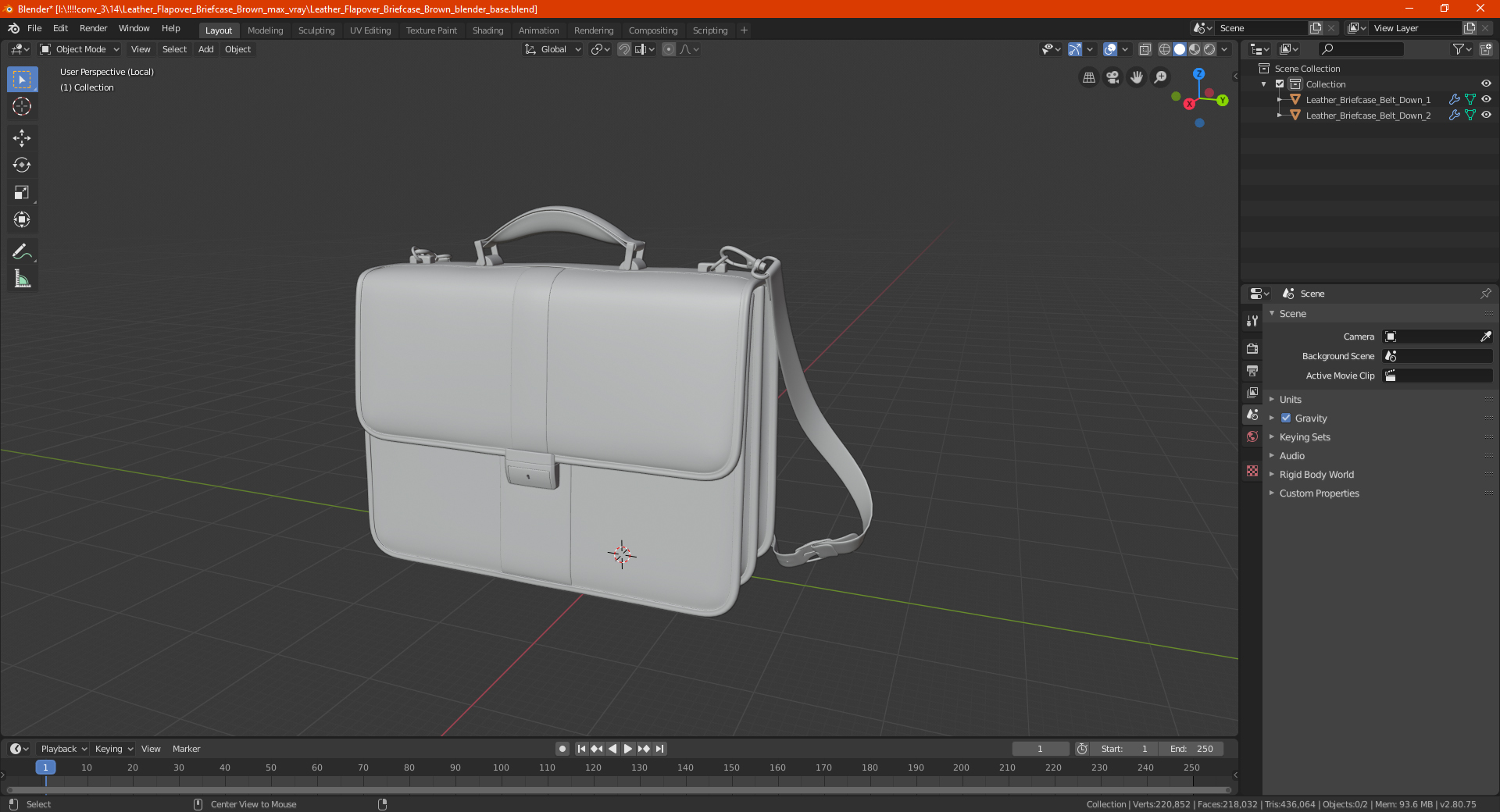Toggle snapping magnet icon
This screenshot has height=812, width=1500.
623,49
